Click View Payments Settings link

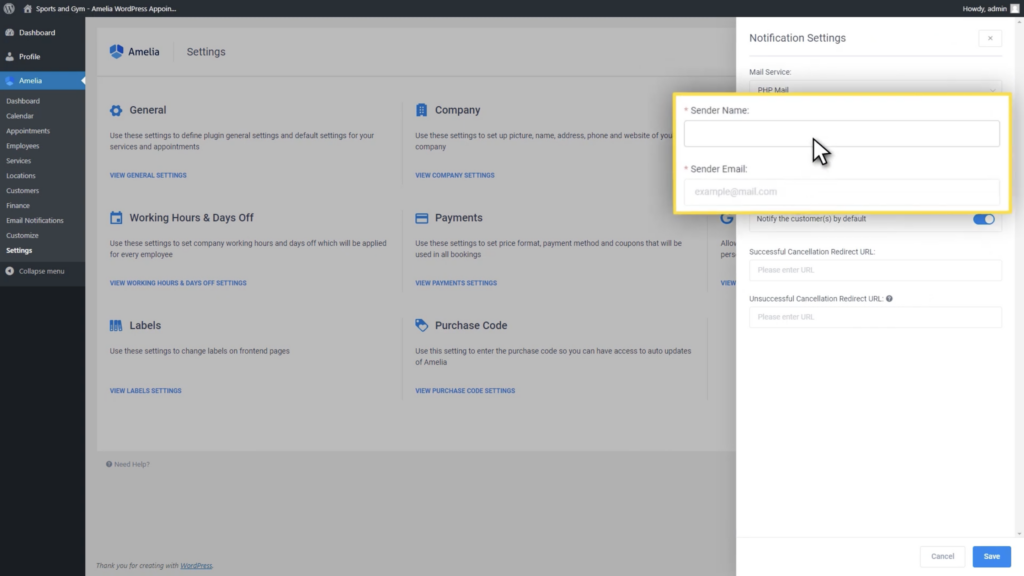pyautogui.click(x=456, y=283)
